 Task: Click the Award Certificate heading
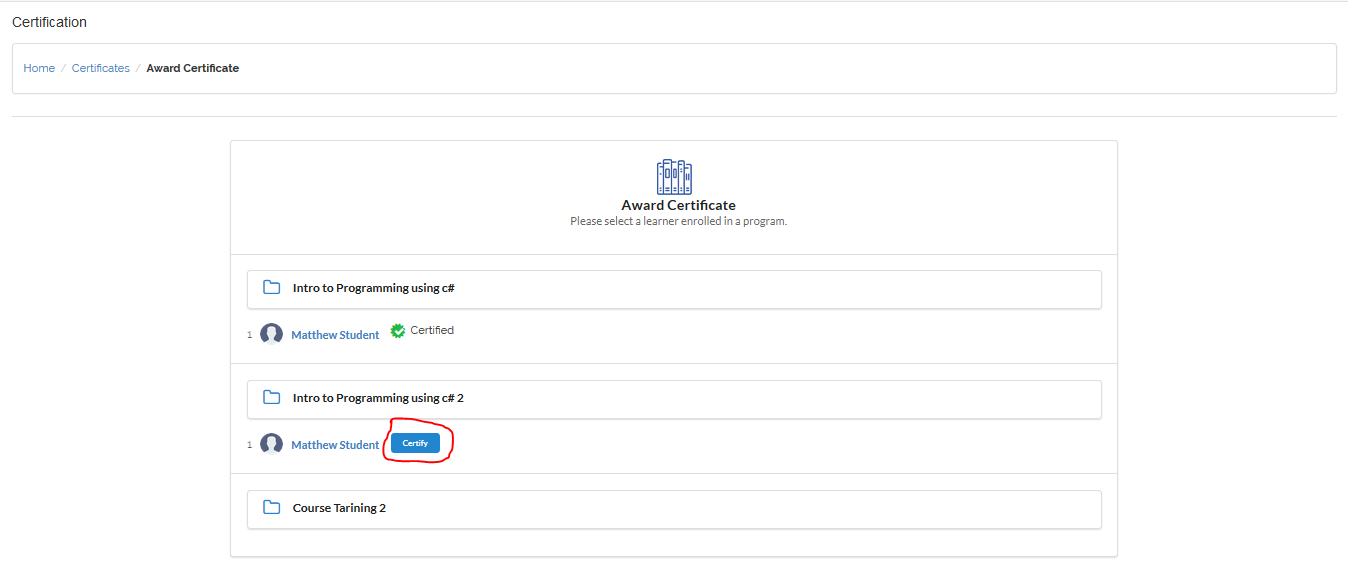679,205
